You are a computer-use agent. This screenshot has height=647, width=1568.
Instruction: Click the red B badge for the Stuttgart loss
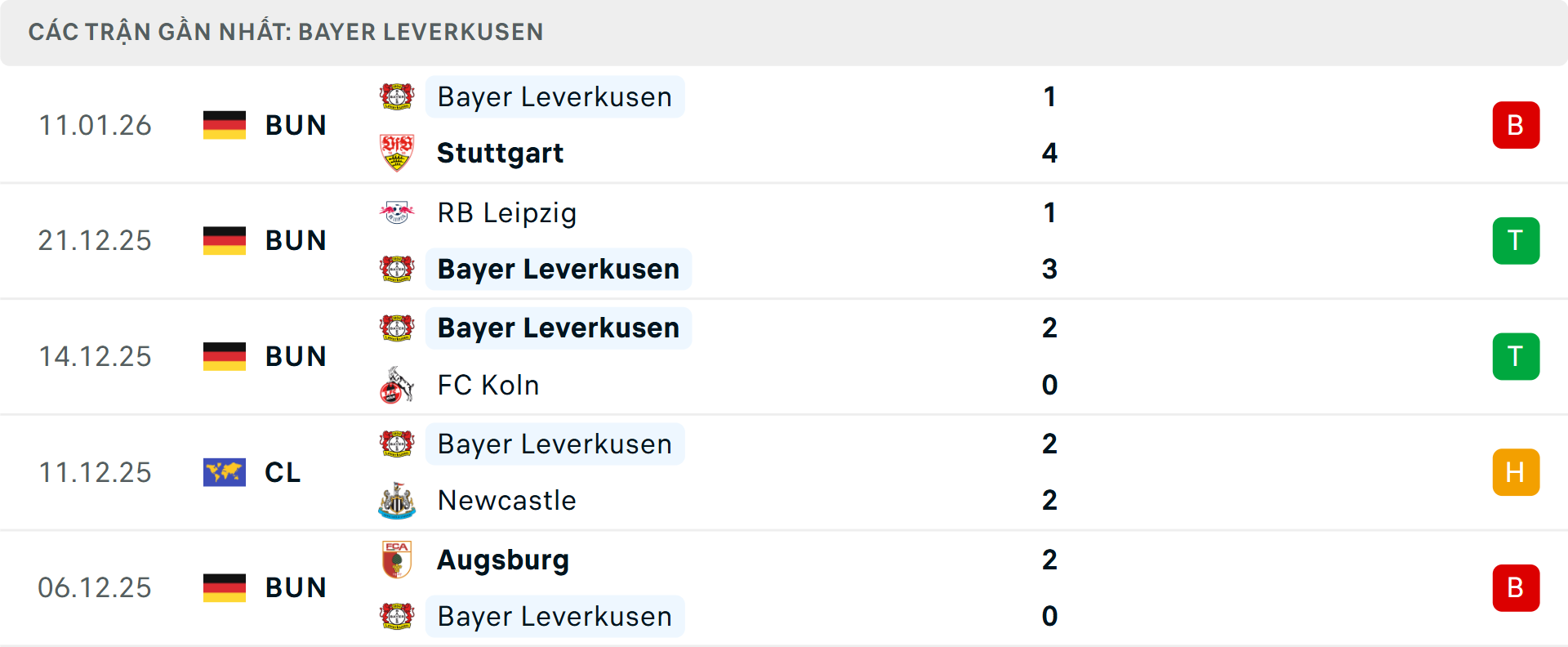(1516, 124)
